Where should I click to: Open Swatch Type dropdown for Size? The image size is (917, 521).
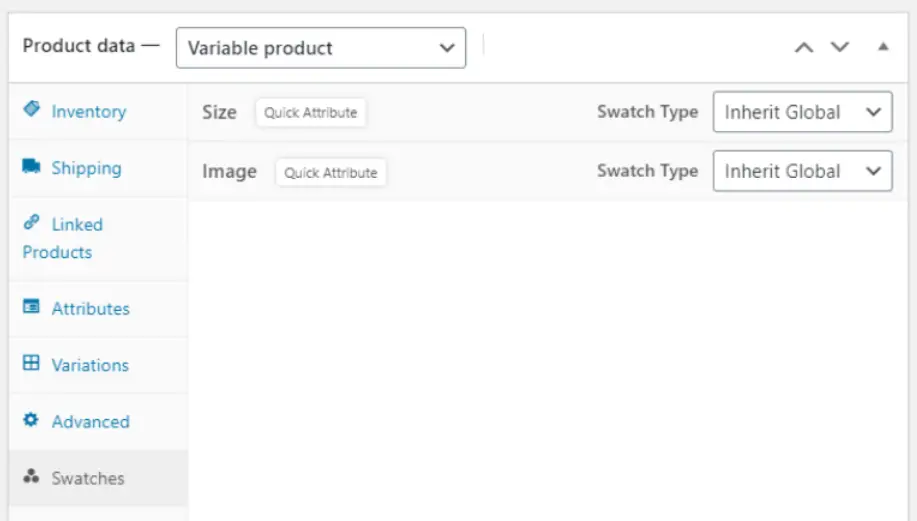click(802, 113)
